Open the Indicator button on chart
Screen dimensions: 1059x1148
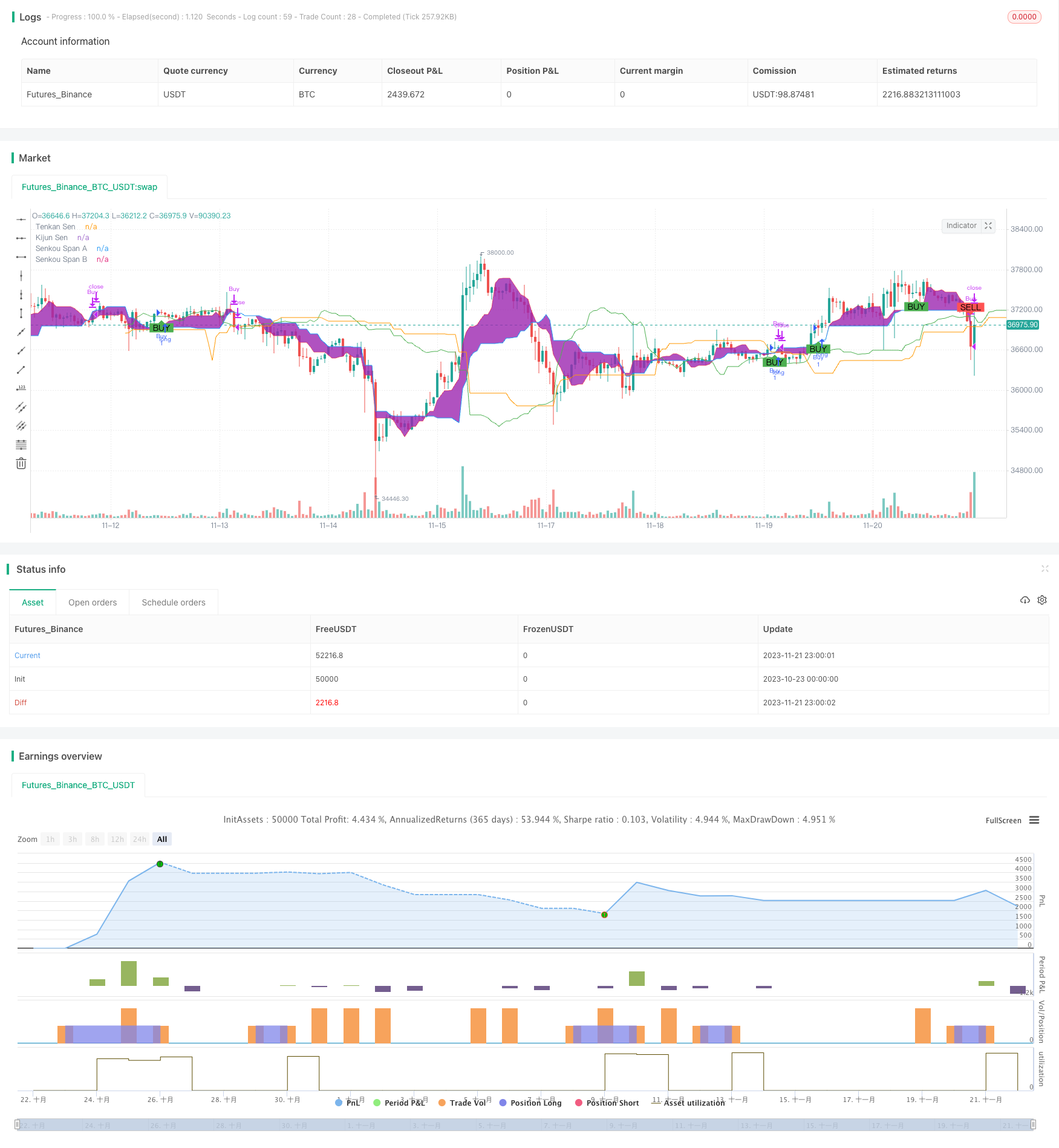click(x=961, y=226)
